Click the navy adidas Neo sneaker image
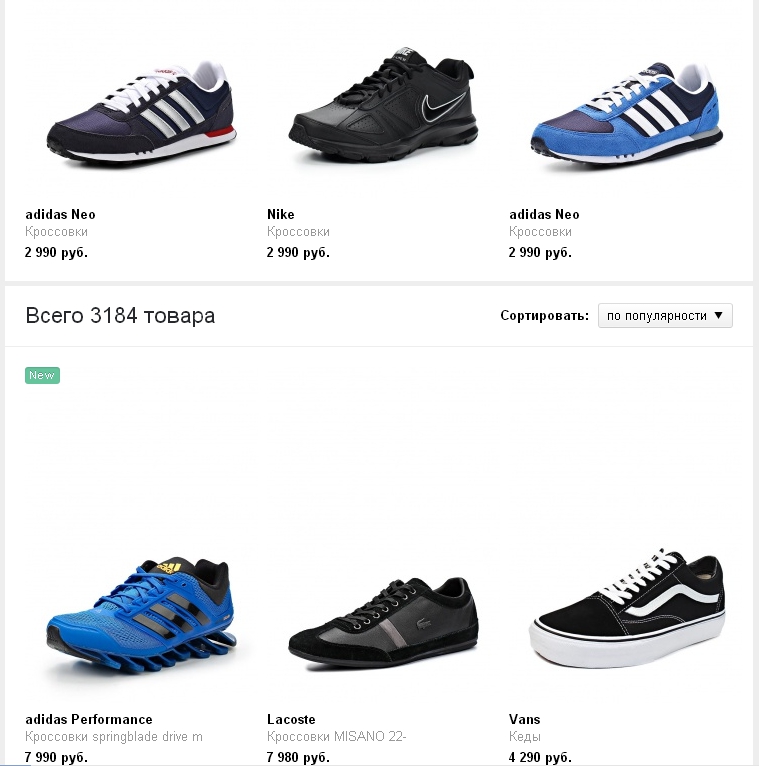 coord(141,114)
